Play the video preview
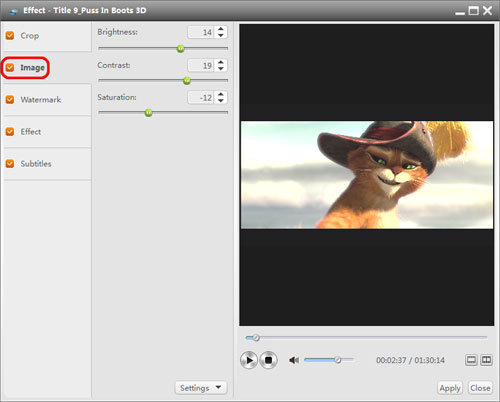 [249, 360]
